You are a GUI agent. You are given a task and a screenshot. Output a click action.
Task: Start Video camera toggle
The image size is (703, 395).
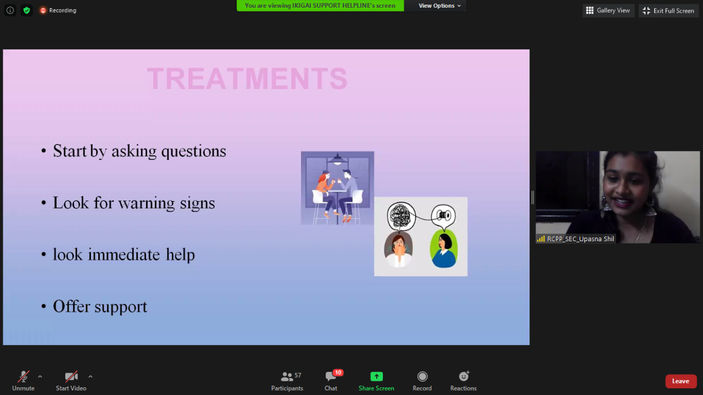71,381
